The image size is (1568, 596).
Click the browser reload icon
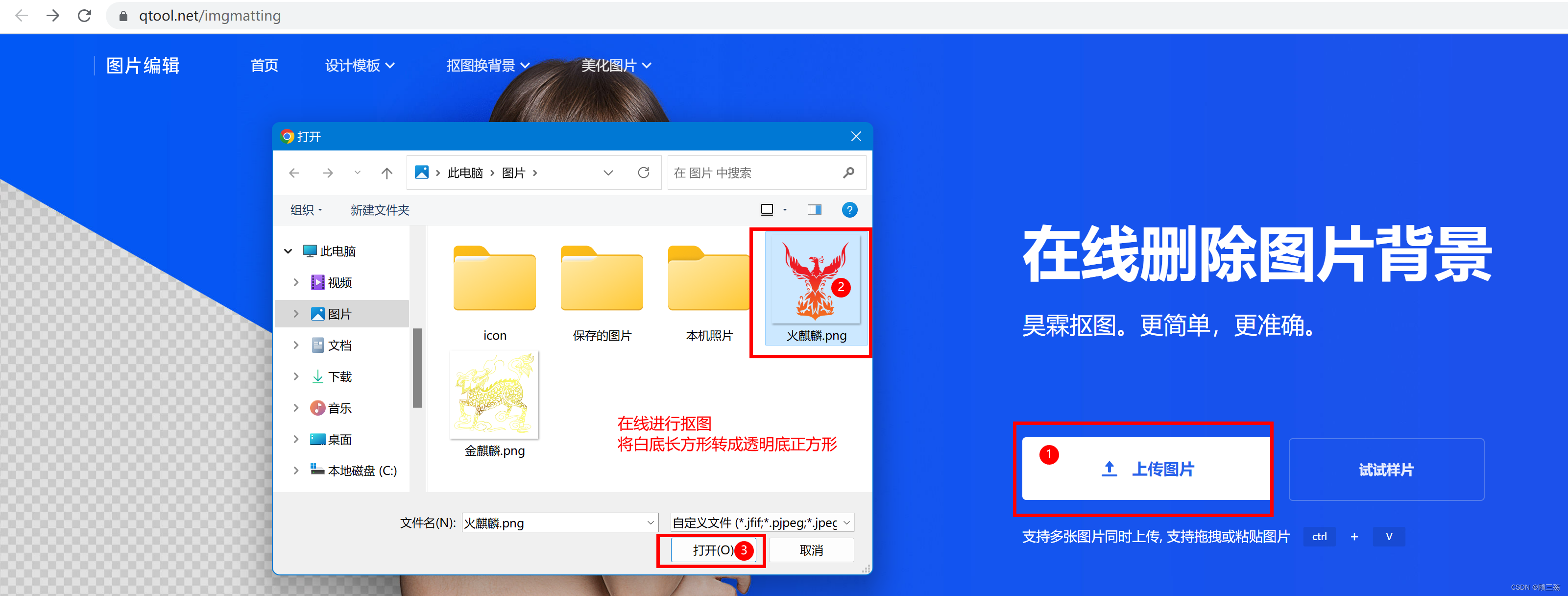(x=84, y=16)
